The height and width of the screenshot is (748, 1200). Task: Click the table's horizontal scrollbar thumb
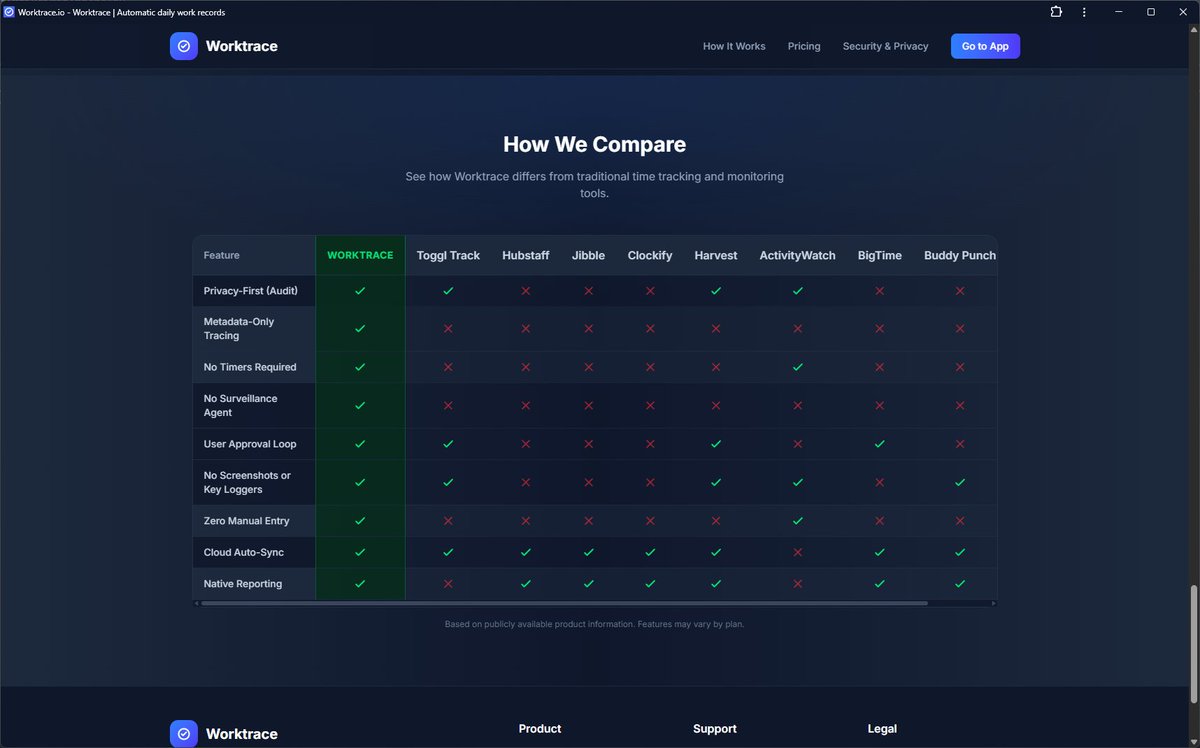pos(564,603)
